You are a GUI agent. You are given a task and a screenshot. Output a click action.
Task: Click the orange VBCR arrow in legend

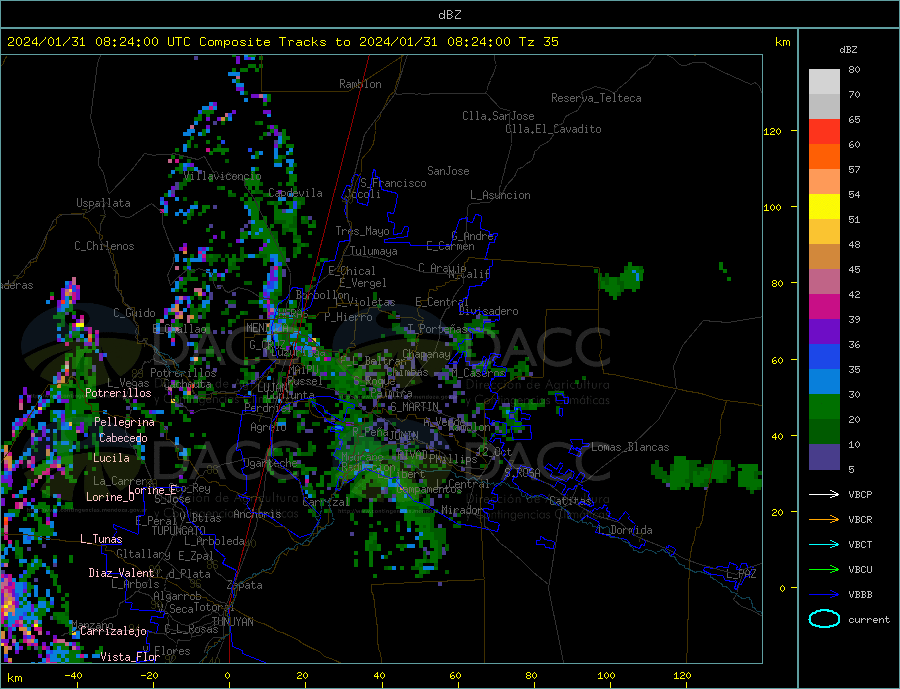pyautogui.click(x=824, y=519)
